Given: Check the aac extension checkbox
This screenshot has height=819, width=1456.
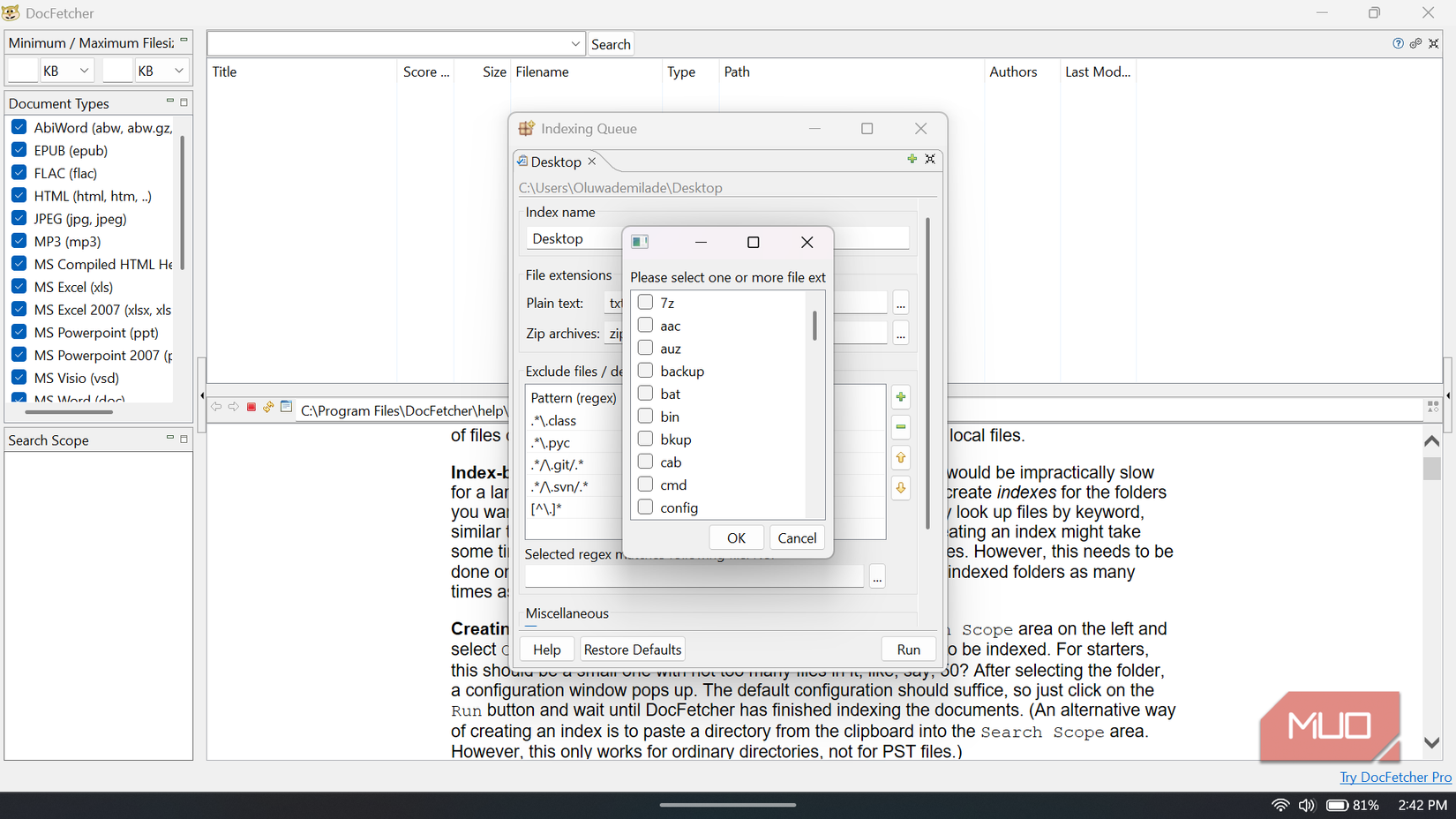Looking at the screenshot, I should click(645, 326).
